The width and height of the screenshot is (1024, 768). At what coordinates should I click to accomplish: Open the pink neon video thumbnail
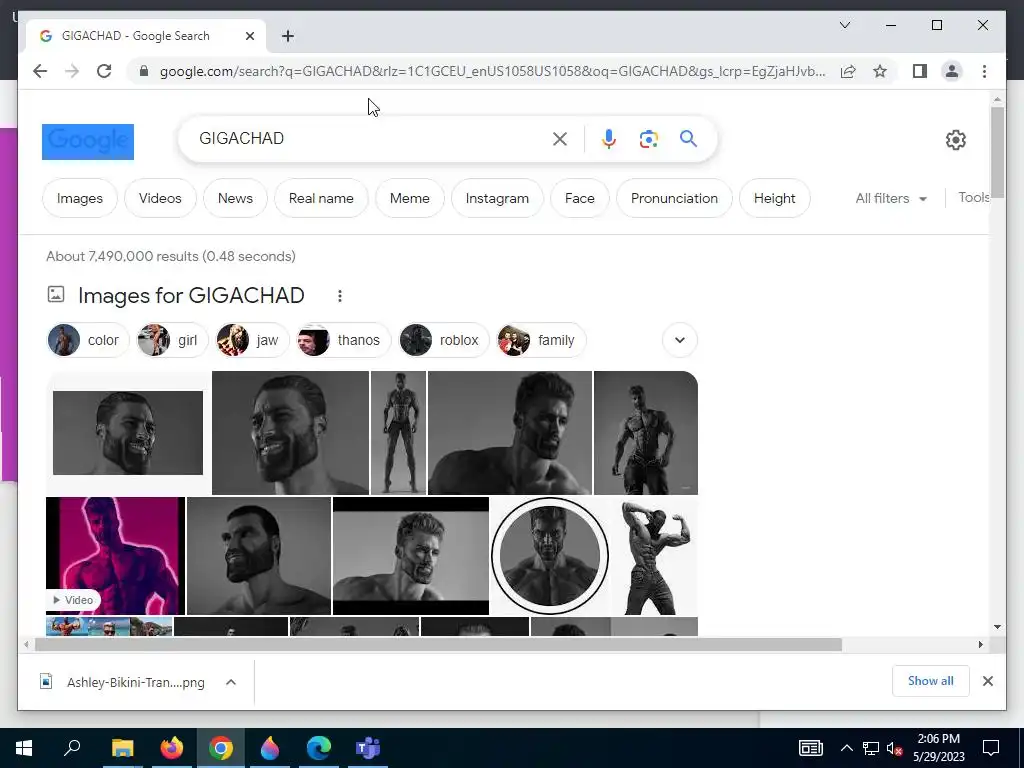coord(116,556)
